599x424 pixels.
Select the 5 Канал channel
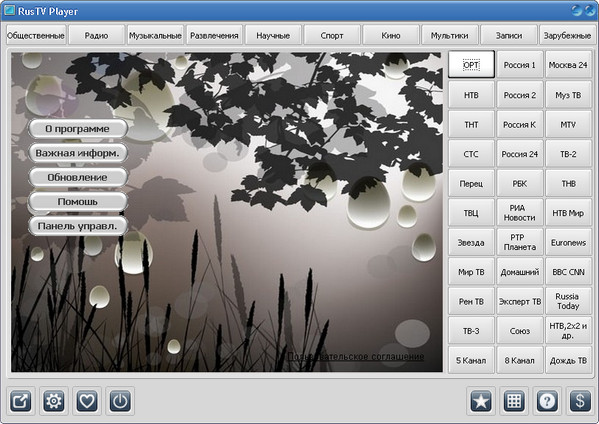tap(471, 360)
